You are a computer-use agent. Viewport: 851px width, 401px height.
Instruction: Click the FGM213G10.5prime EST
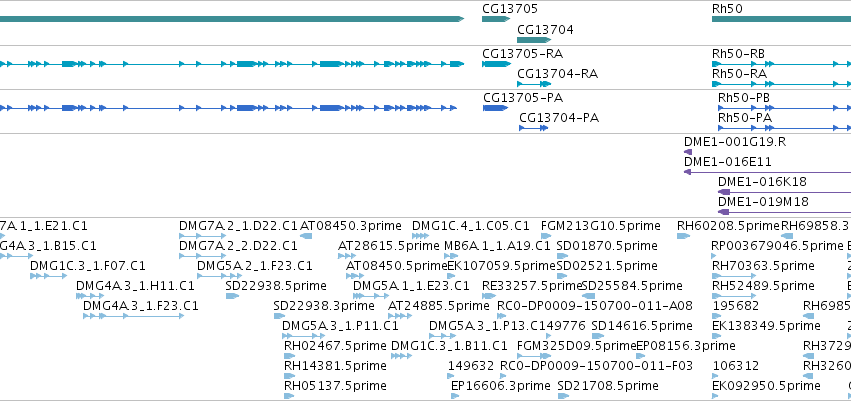547,236
